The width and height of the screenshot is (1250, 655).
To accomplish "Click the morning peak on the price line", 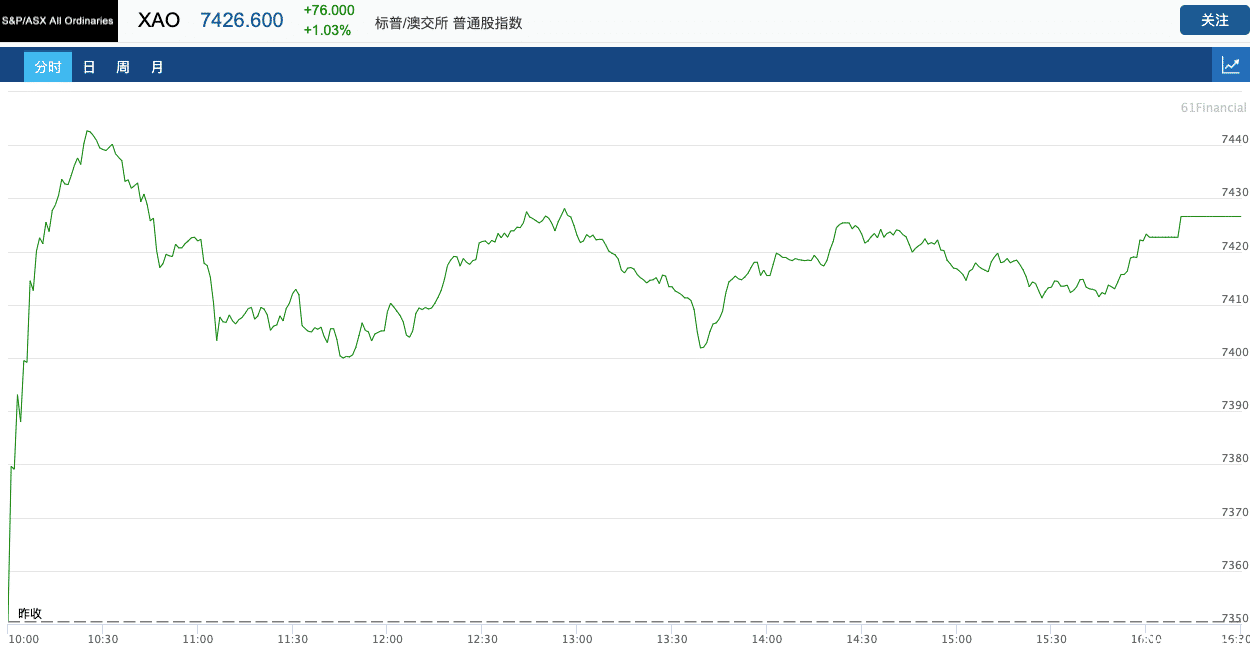I will pyautogui.click(x=88, y=131).
